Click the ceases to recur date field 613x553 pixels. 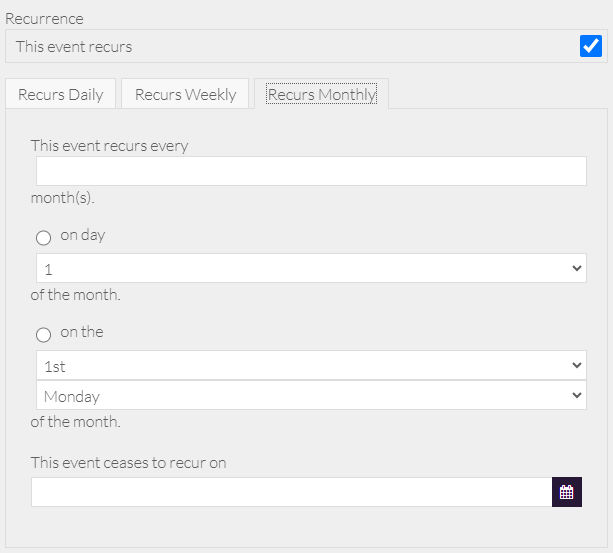[291, 492]
